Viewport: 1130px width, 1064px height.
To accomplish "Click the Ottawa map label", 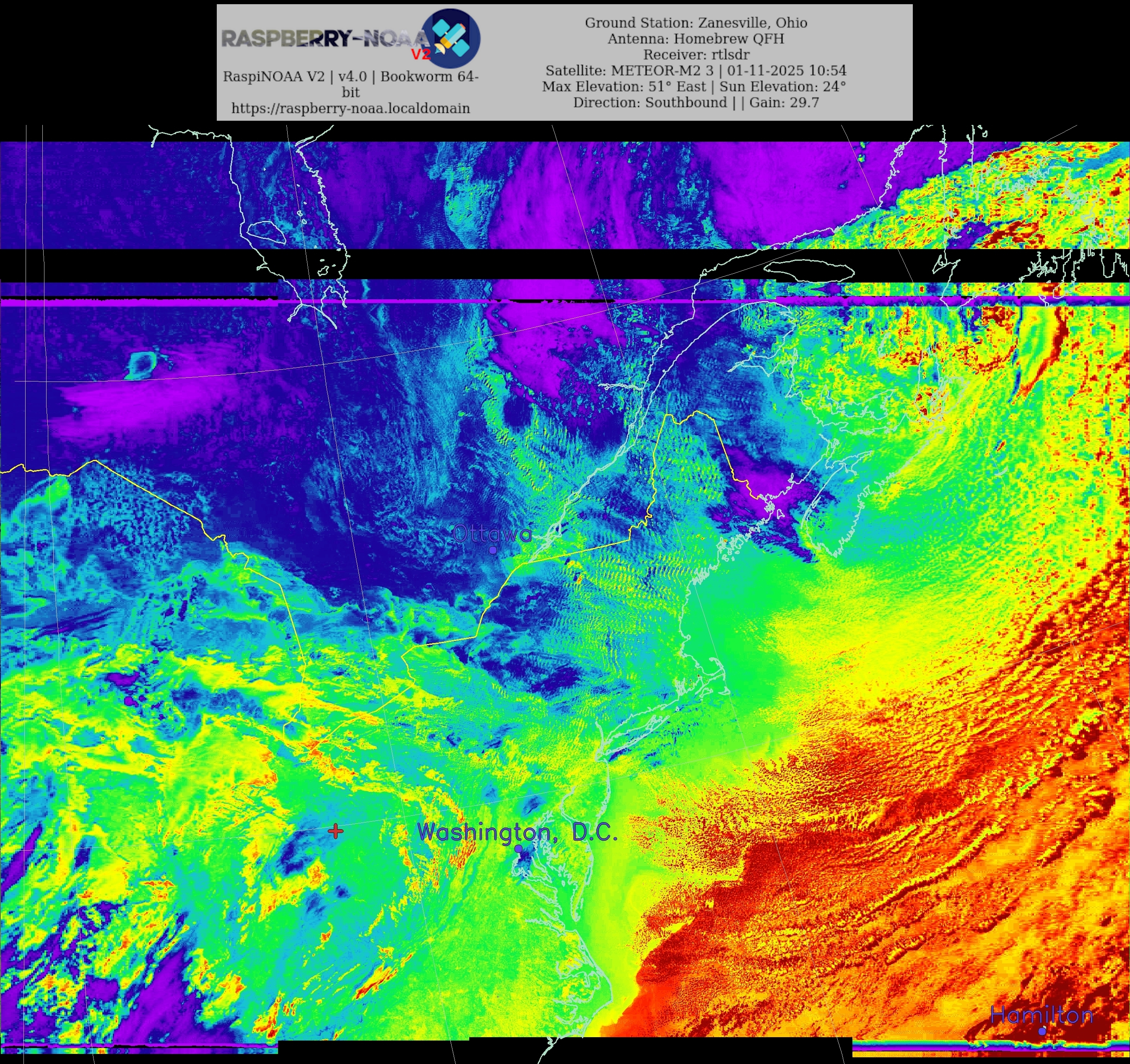I will [x=492, y=534].
